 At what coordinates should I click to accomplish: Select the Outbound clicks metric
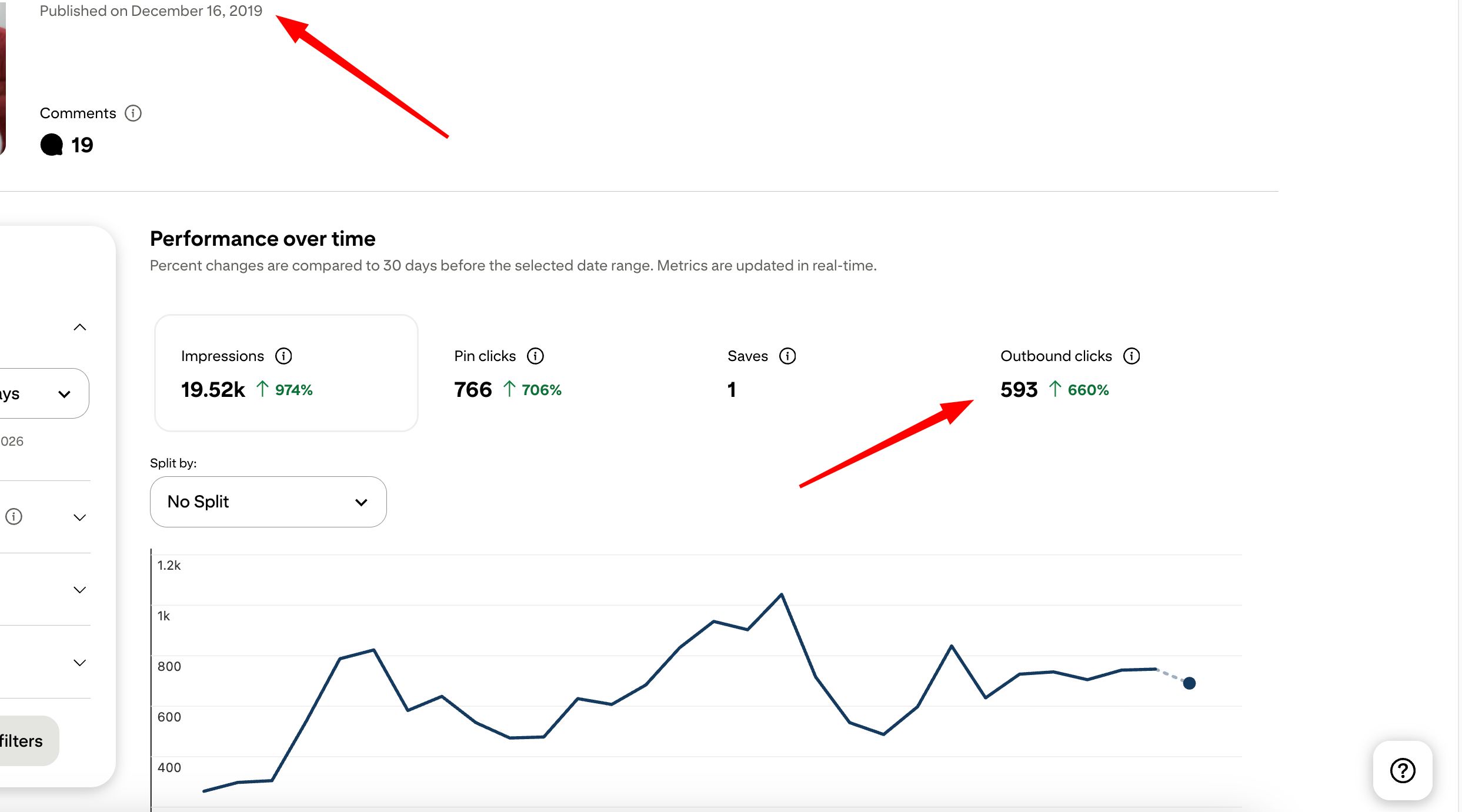coord(1054,374)
